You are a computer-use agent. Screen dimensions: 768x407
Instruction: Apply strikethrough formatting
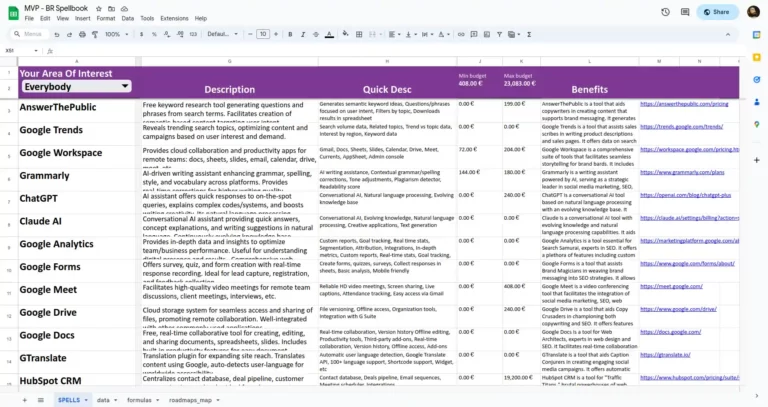tap(316, 34)
